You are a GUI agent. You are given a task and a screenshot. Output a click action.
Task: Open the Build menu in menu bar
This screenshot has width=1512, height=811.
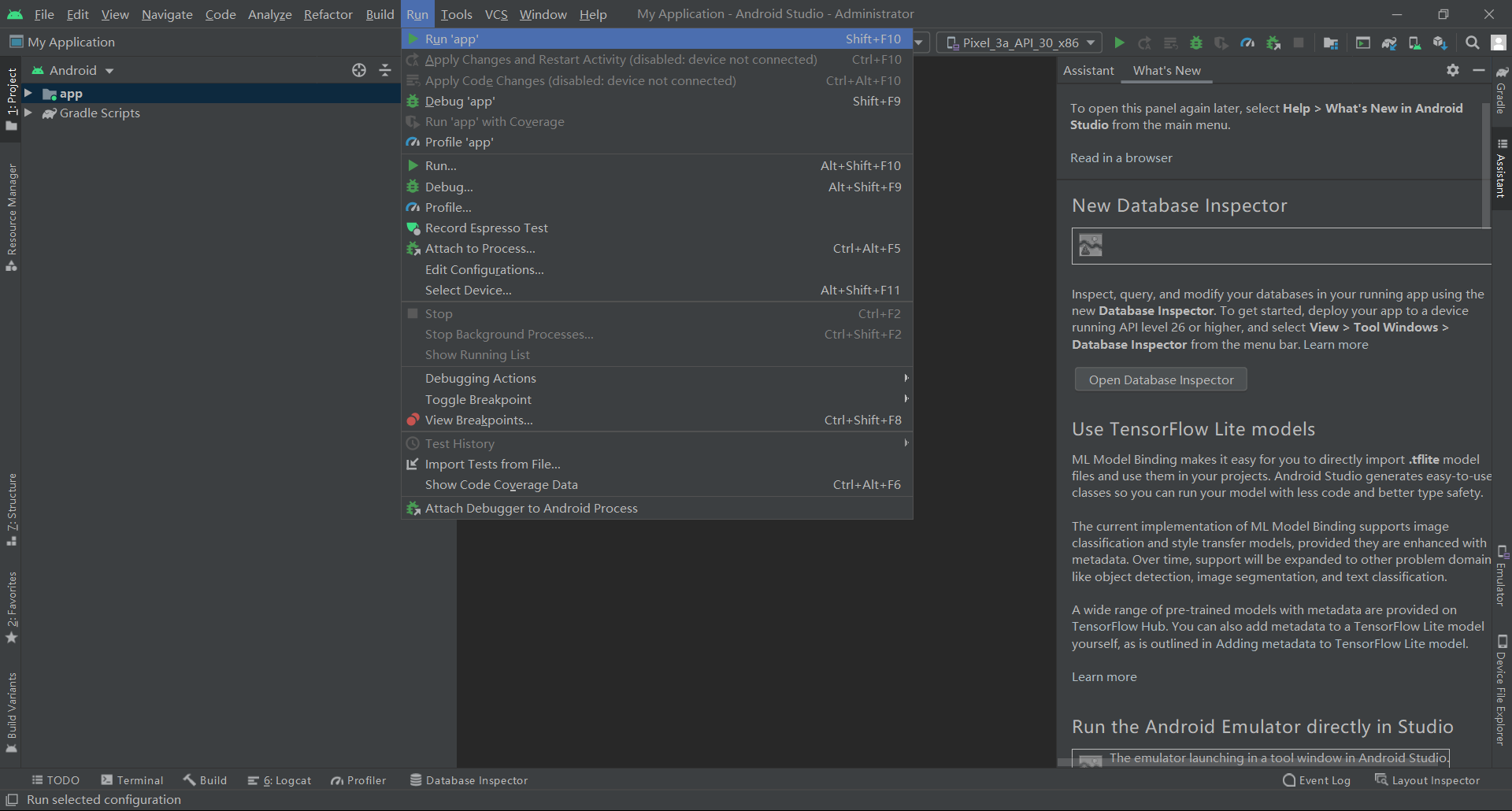pyautogui.click(x=380, y=14)
